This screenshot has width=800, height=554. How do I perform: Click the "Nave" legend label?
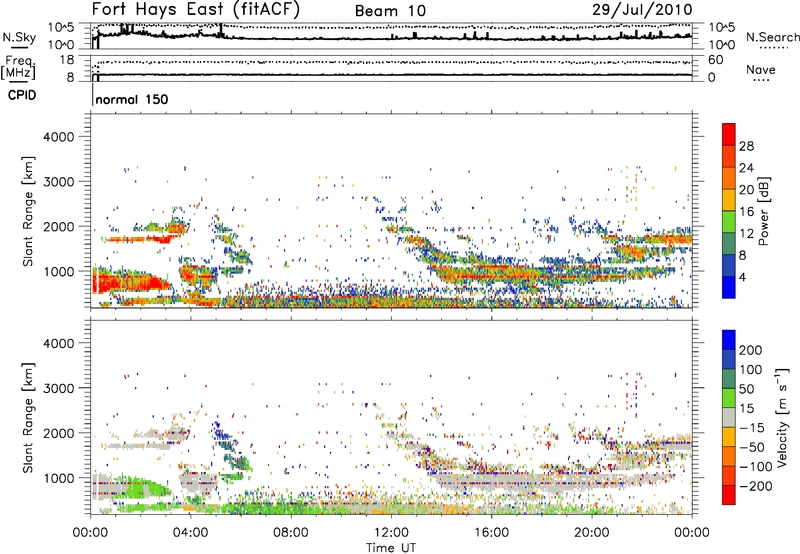coord(761,70)
